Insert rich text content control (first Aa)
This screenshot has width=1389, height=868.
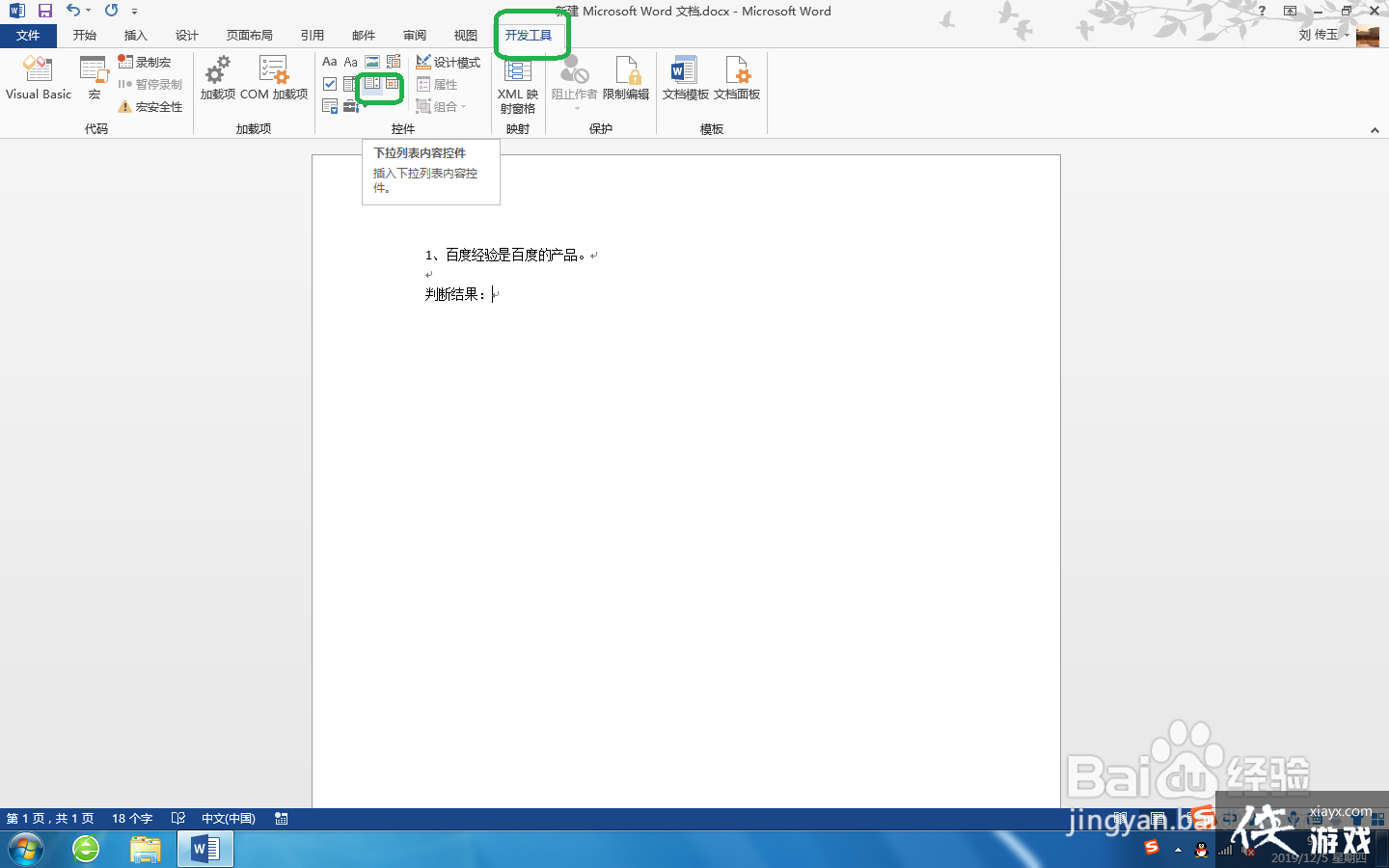330,62
